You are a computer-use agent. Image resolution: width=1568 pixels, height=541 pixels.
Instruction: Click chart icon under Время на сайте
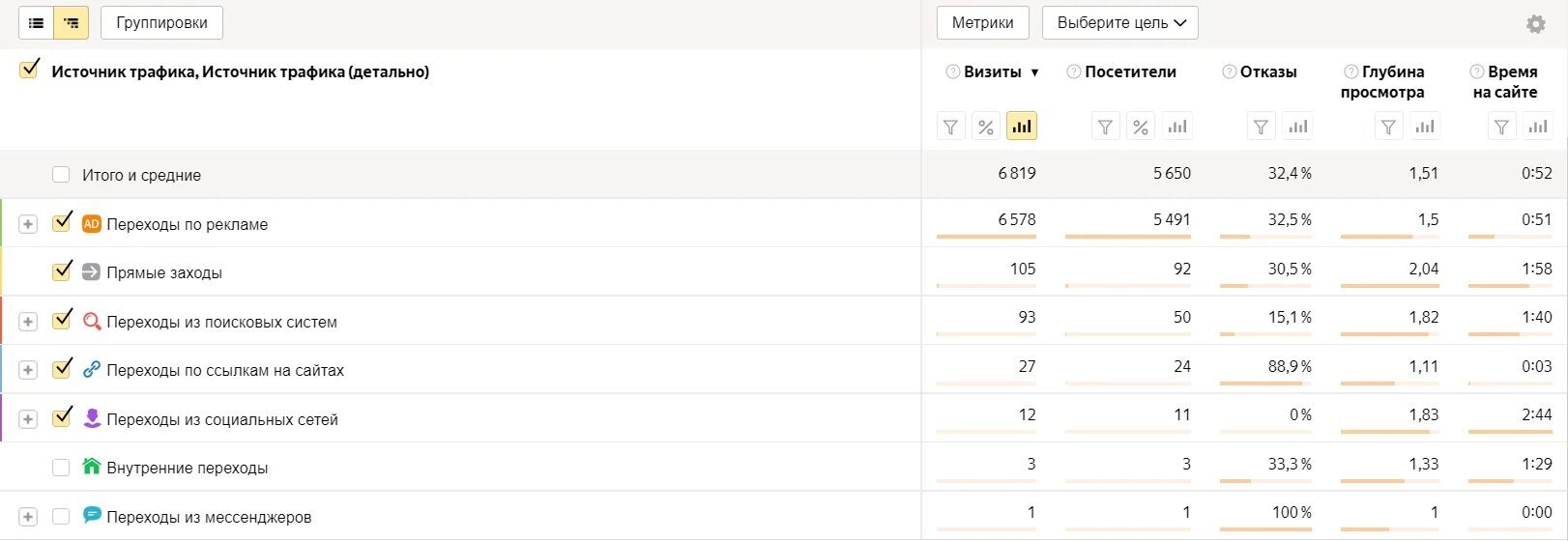tap(1538, 127)
